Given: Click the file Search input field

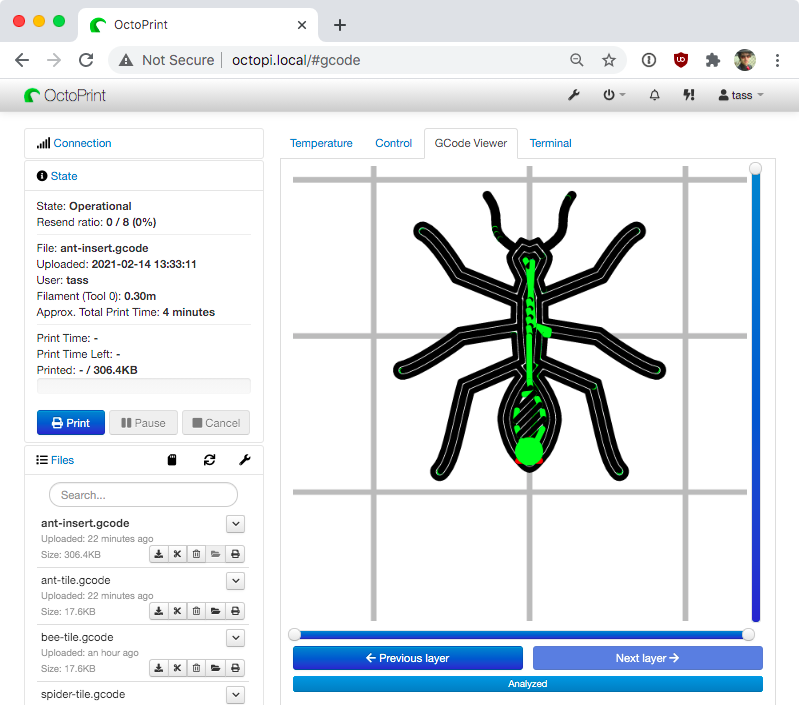Looking at the screenshot, I should [143, 495].
